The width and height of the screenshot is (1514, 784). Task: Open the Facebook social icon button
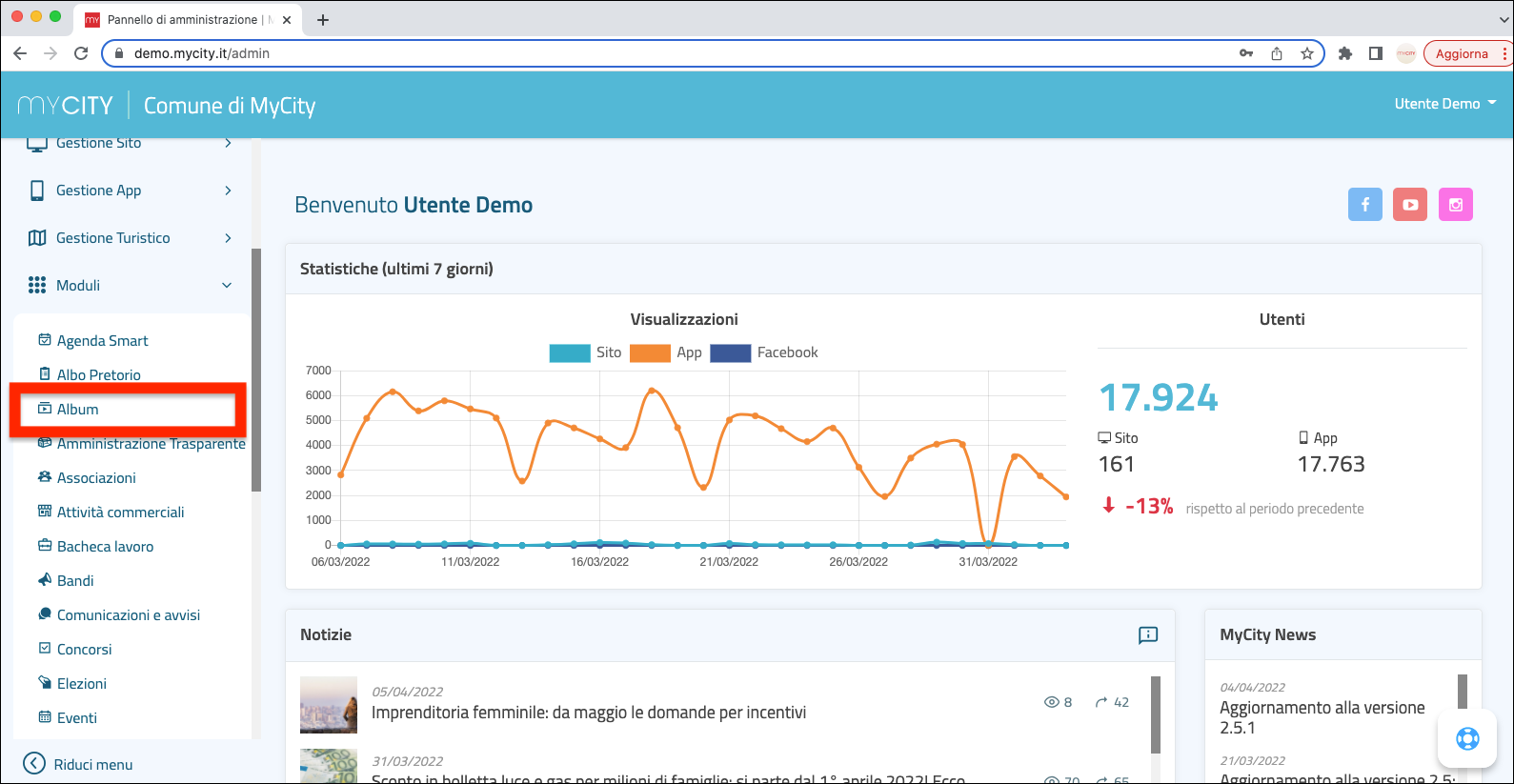pos(1364,204)
